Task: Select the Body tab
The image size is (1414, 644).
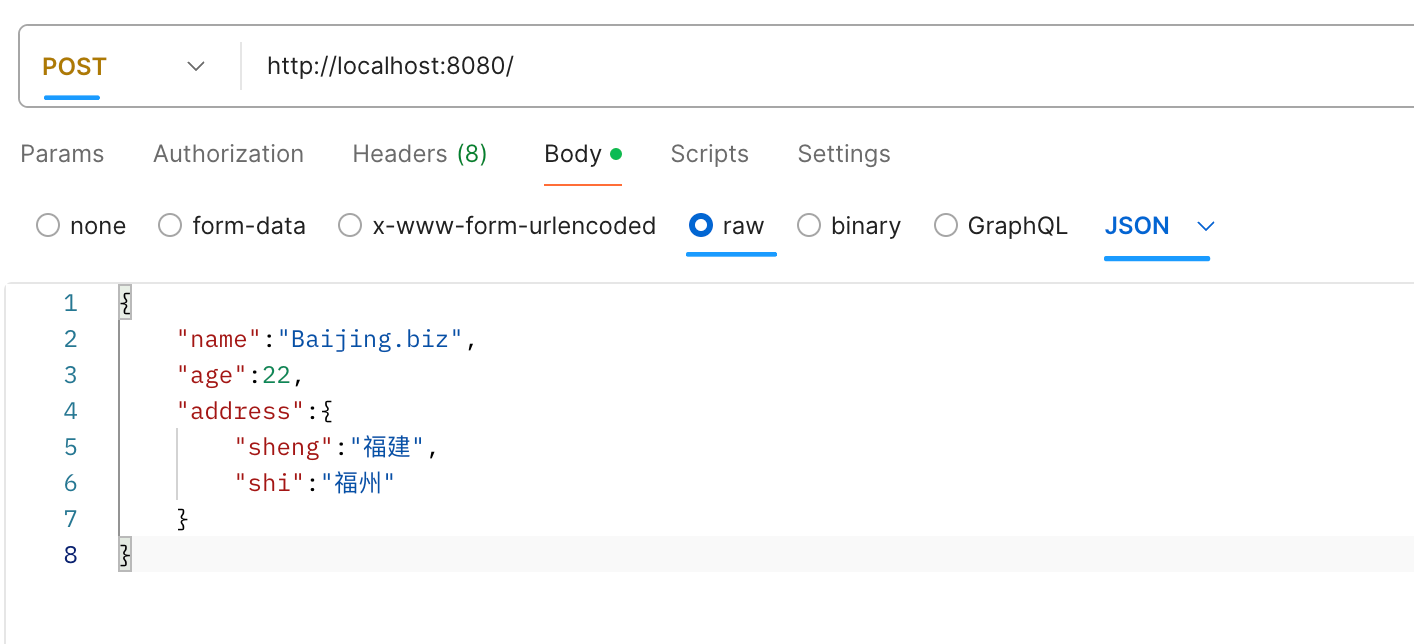Action: tap(572, 153)
